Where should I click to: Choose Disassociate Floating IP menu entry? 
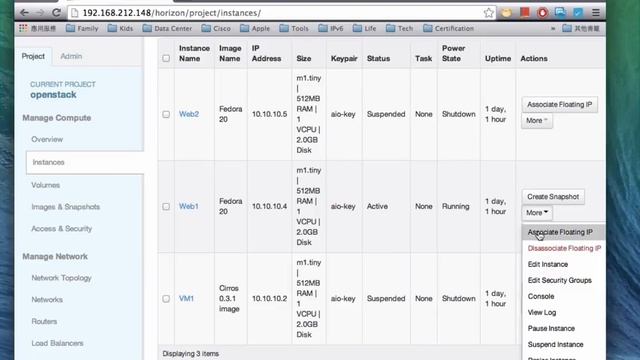[x=563, y=248]
